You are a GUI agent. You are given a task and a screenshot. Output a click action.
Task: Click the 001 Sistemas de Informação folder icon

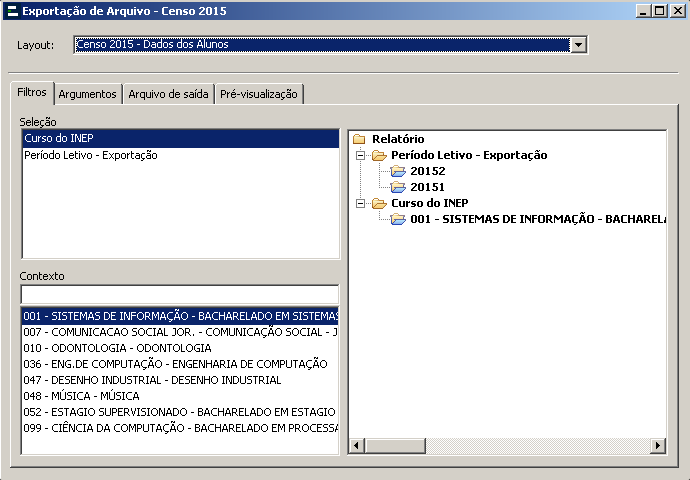coord(398,219)
